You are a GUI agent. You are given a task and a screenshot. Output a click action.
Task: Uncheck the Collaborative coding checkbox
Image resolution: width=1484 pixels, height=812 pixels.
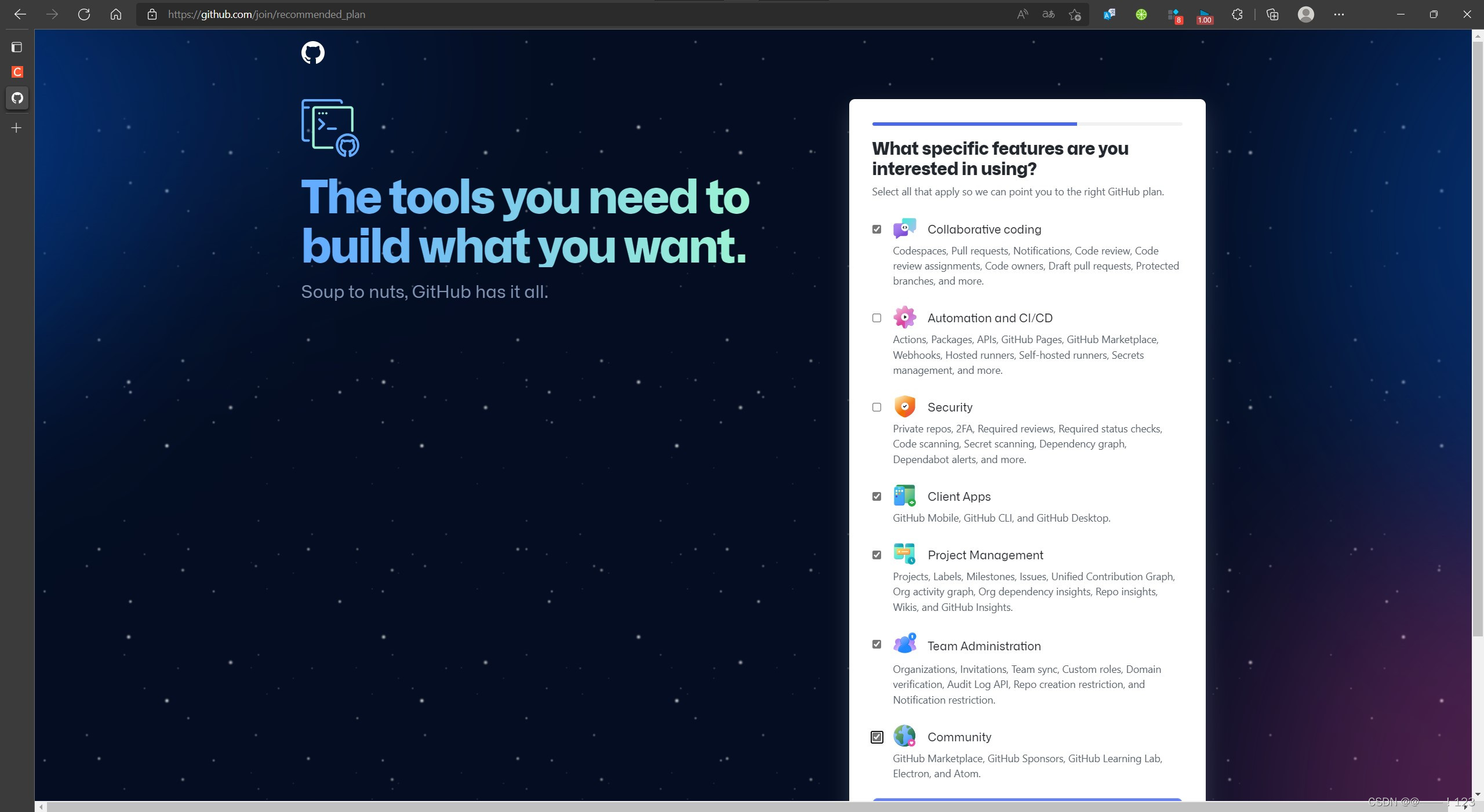click(876, 230)
